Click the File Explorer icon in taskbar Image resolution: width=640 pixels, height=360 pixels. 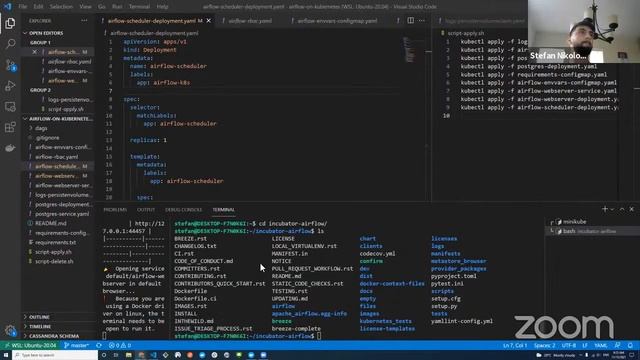[x=129, y=355]
